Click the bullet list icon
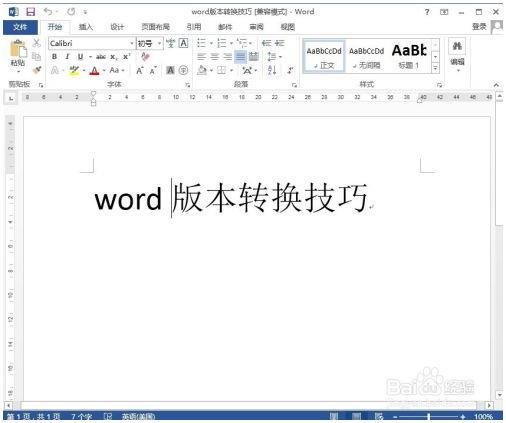The image size is (506, 423). point(201,43)
